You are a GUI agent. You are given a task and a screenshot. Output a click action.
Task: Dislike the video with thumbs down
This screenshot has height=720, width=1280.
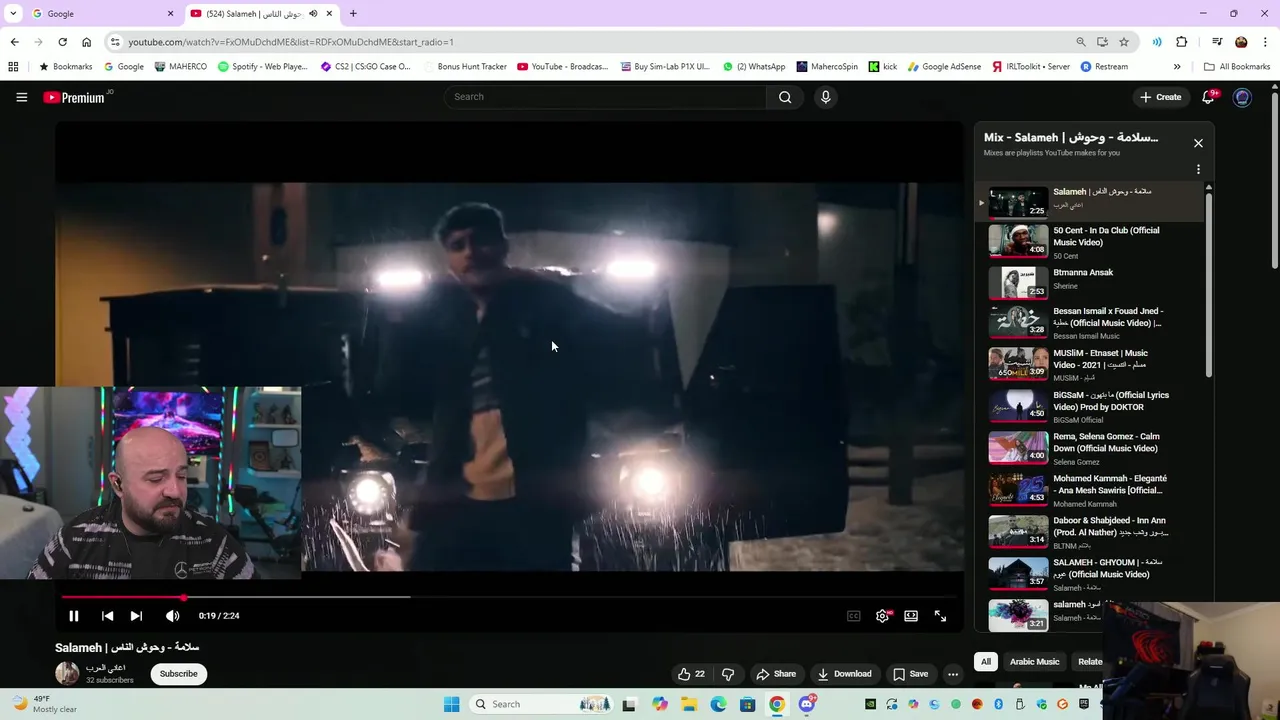(x=728, y=674)
